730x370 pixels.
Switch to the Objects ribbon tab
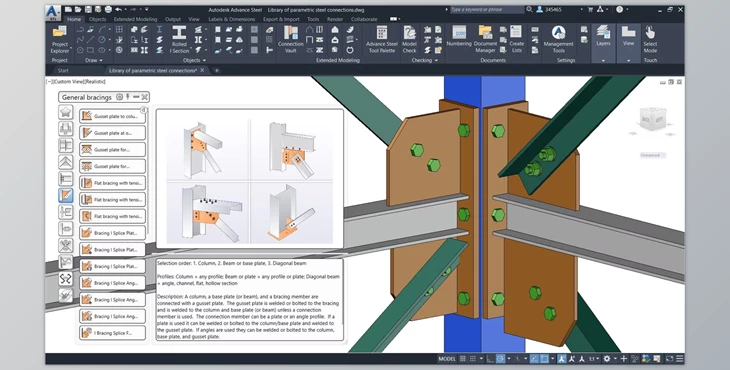click(x=97, y=20)
